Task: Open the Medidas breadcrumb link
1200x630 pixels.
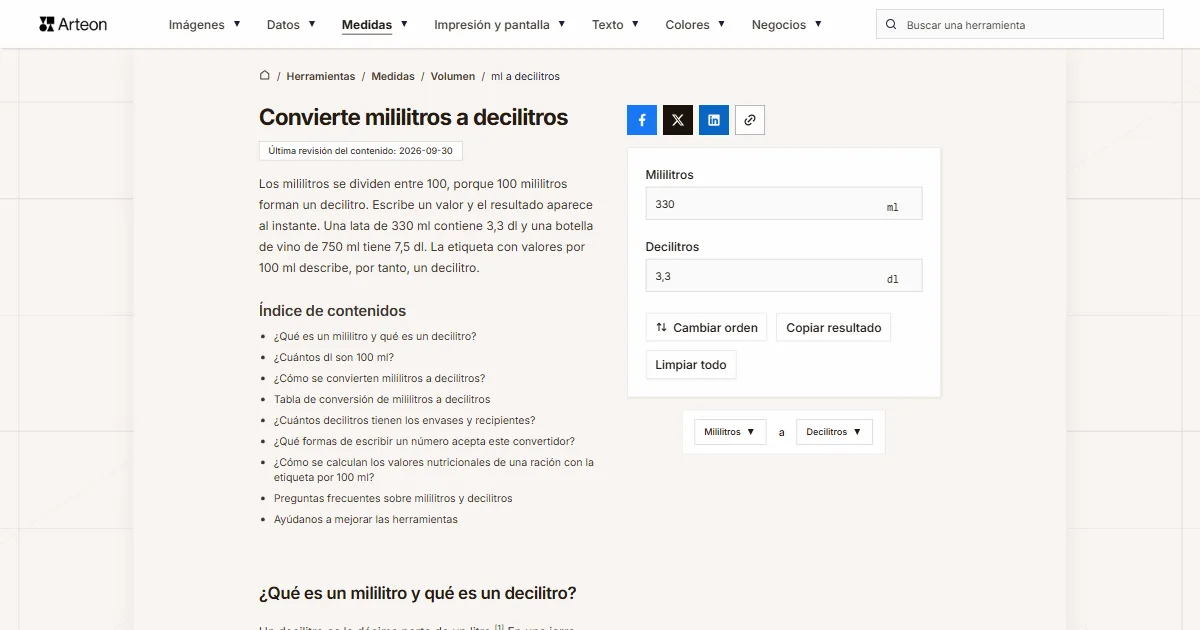Action: (393, 76)
